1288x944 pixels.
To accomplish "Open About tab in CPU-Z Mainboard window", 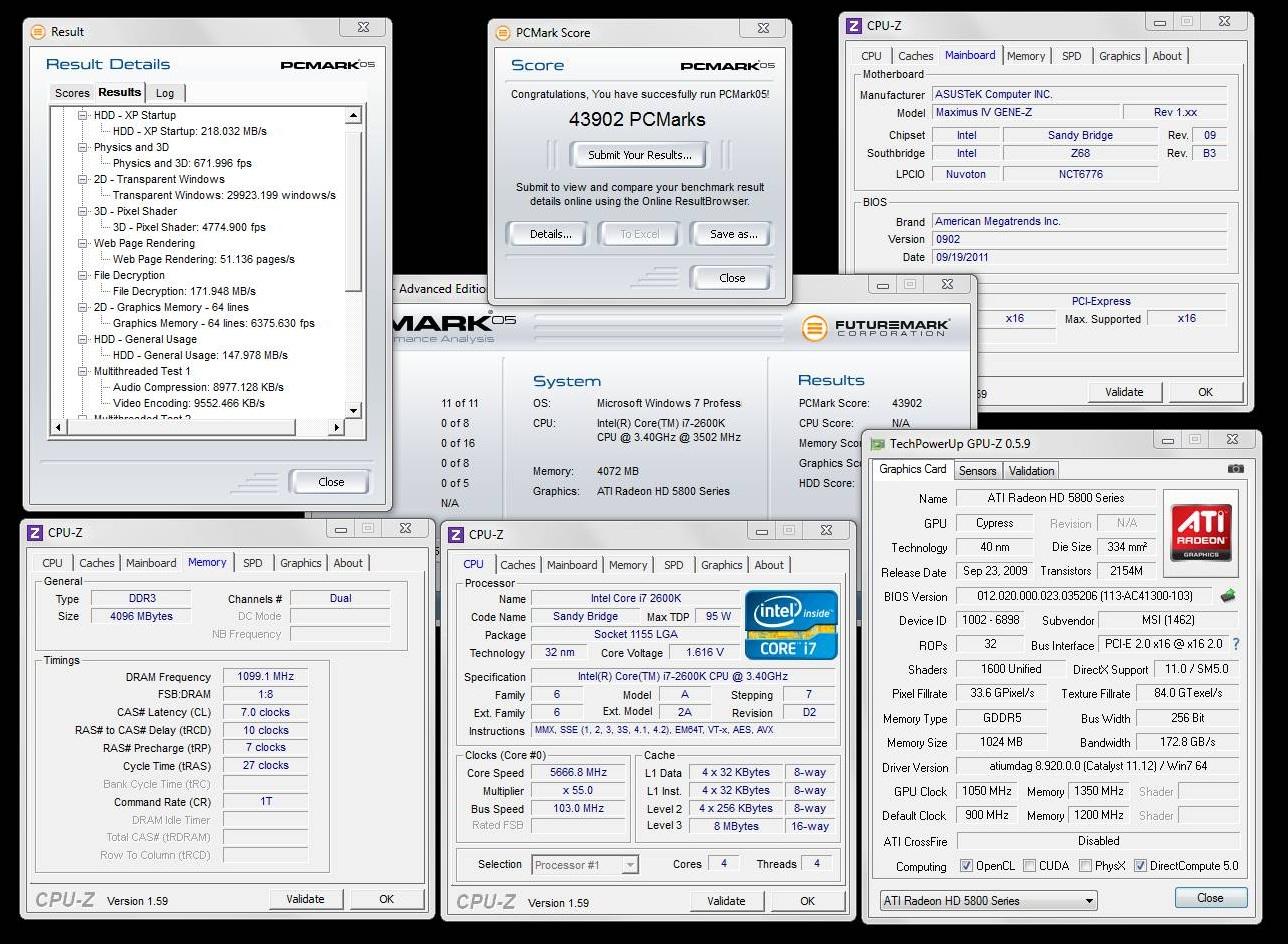I will [x=1167, y=56].
